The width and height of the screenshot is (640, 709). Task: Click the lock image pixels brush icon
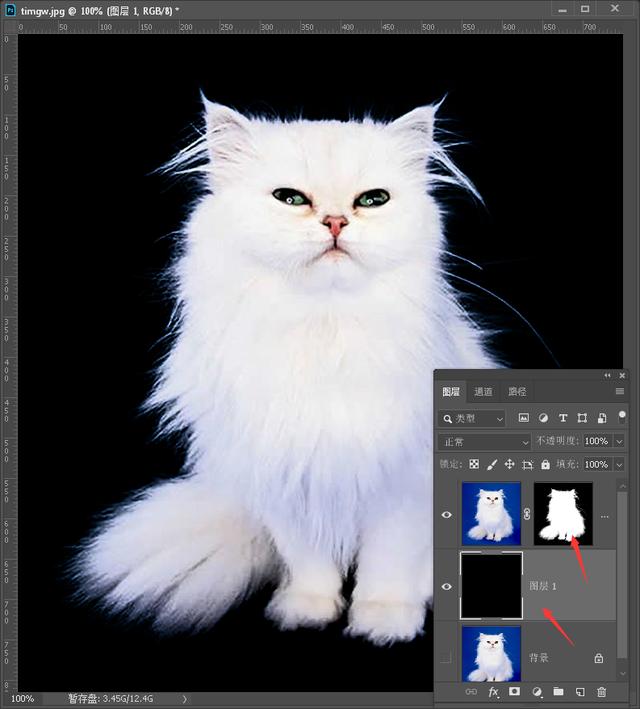click(492, 465)
